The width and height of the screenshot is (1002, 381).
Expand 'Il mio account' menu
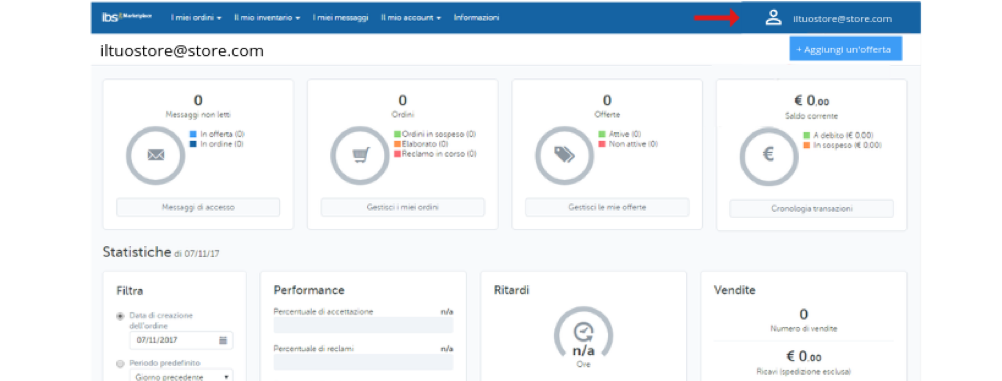coord(411,18)
